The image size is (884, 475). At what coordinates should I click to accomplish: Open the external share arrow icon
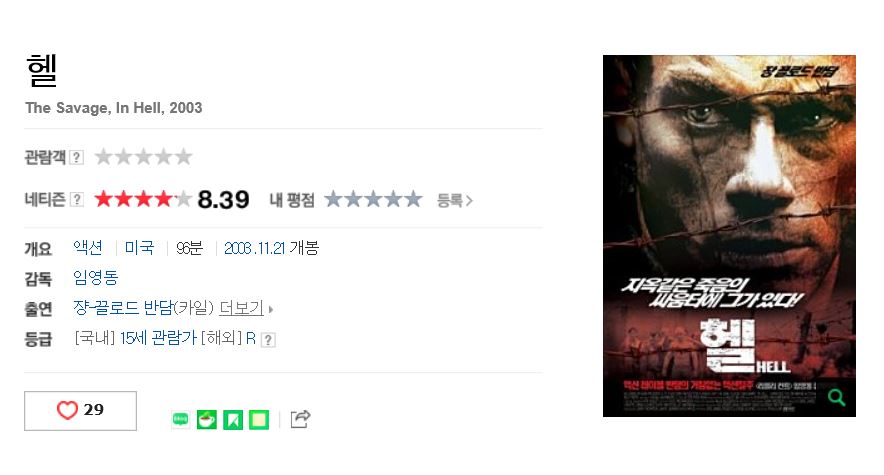(300, 419)
